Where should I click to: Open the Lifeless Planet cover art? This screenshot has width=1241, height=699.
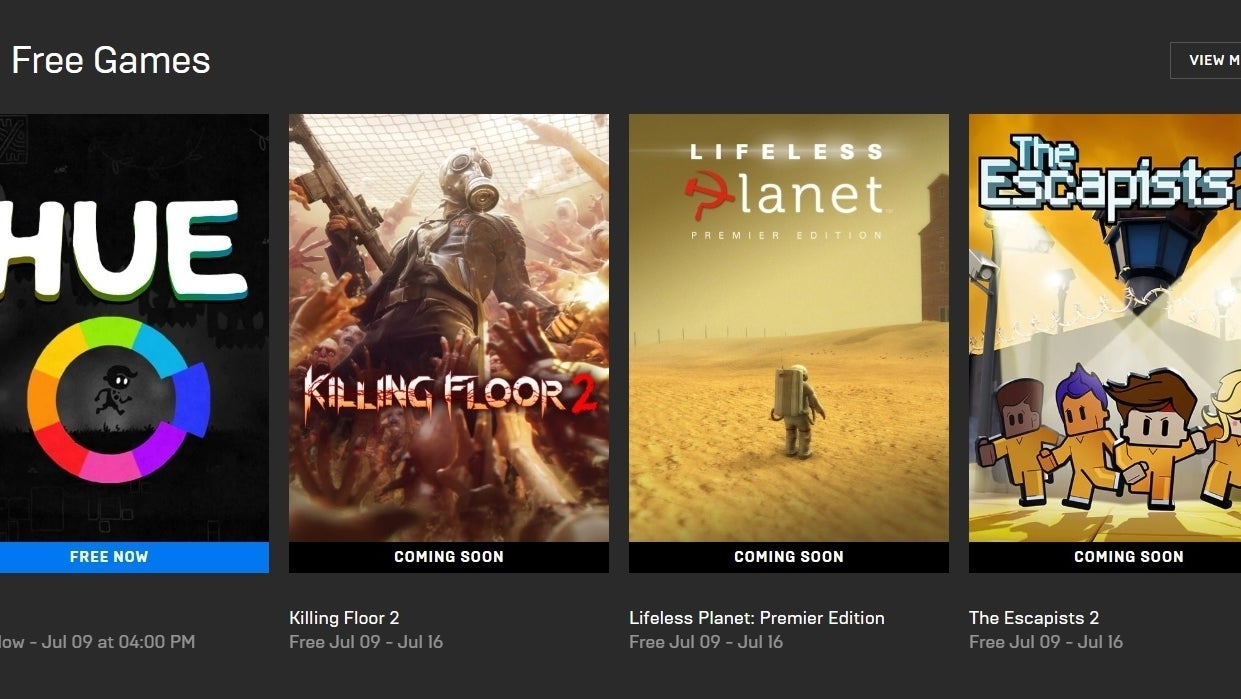click(789, 328)
